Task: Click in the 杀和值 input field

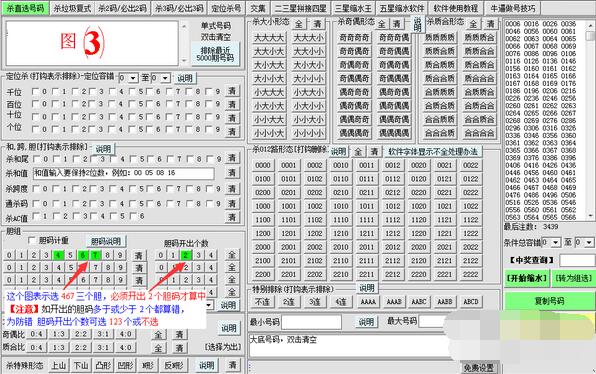Action: tap(124, 173)
